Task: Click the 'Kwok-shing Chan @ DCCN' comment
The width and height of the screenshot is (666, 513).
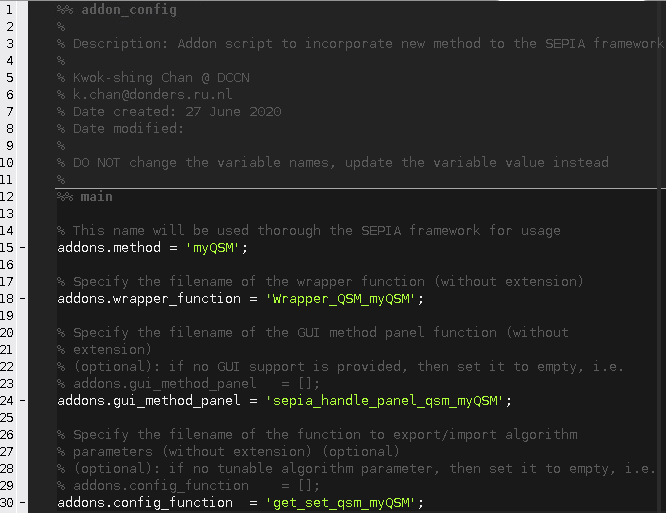Action: click(153, 78)
